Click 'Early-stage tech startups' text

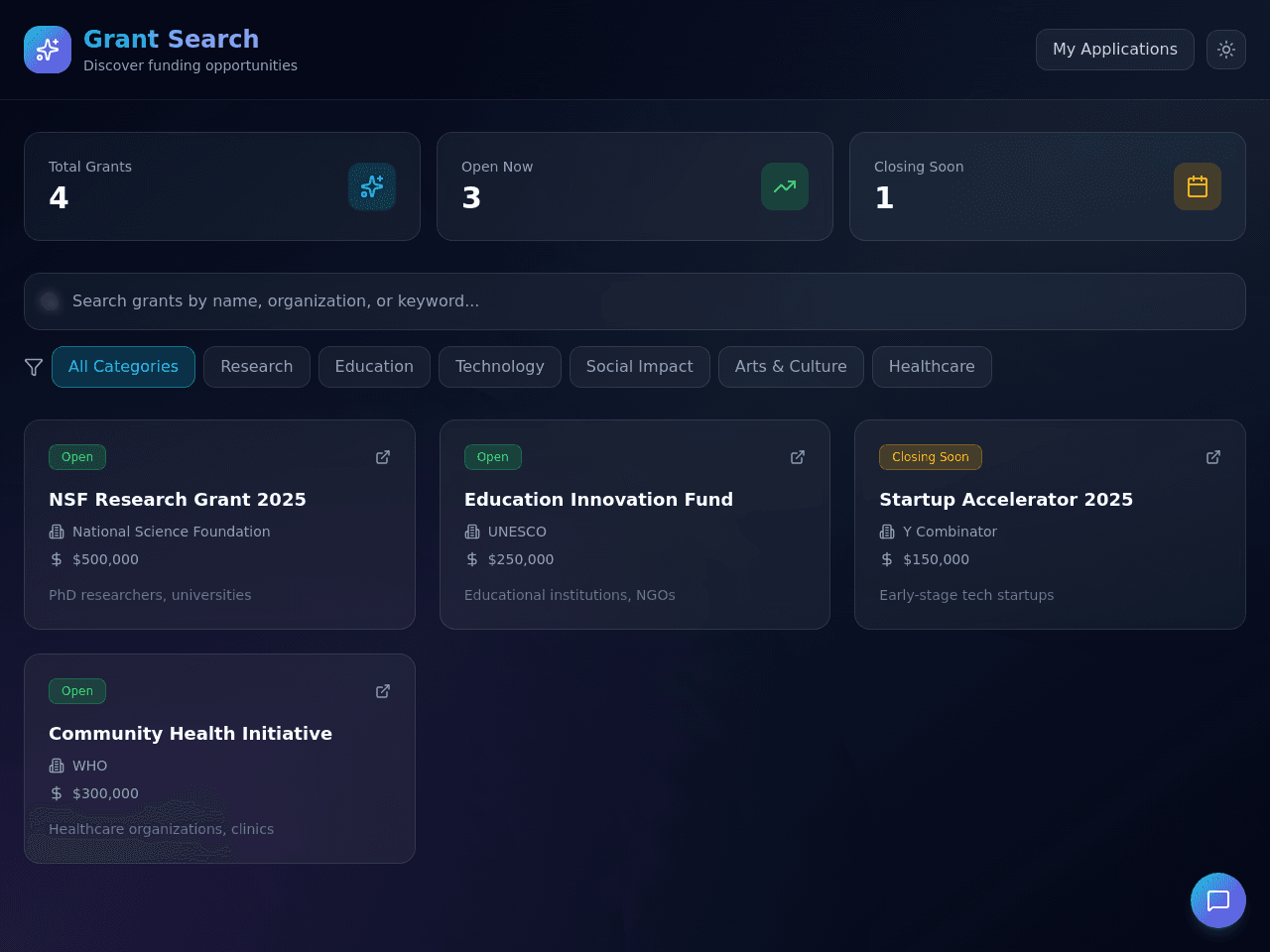tap(966, 595)
